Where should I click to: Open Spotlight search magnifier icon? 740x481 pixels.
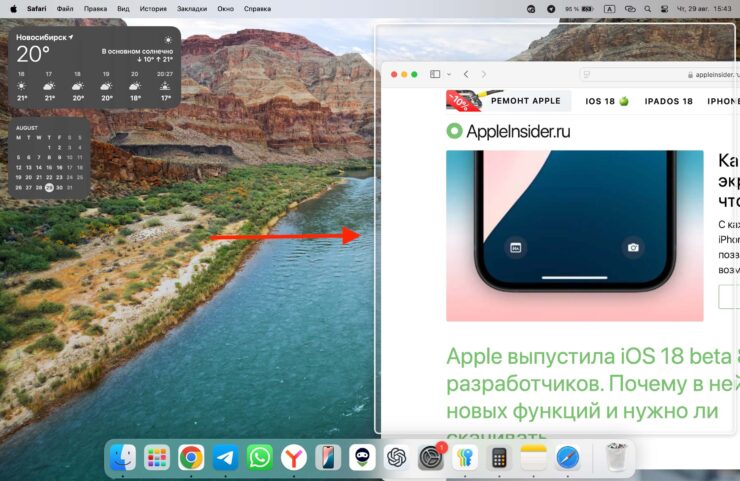646,8
